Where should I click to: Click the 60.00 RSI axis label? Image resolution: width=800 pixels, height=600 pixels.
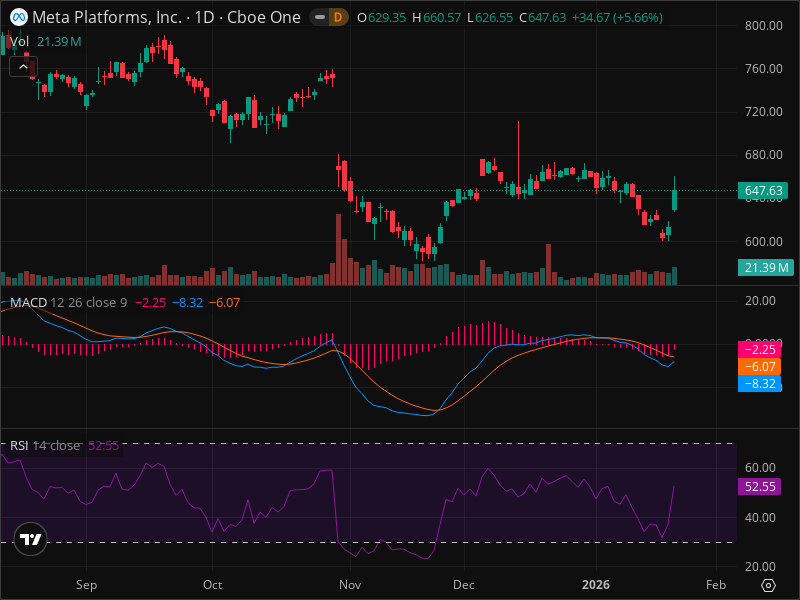click(760, 467)
